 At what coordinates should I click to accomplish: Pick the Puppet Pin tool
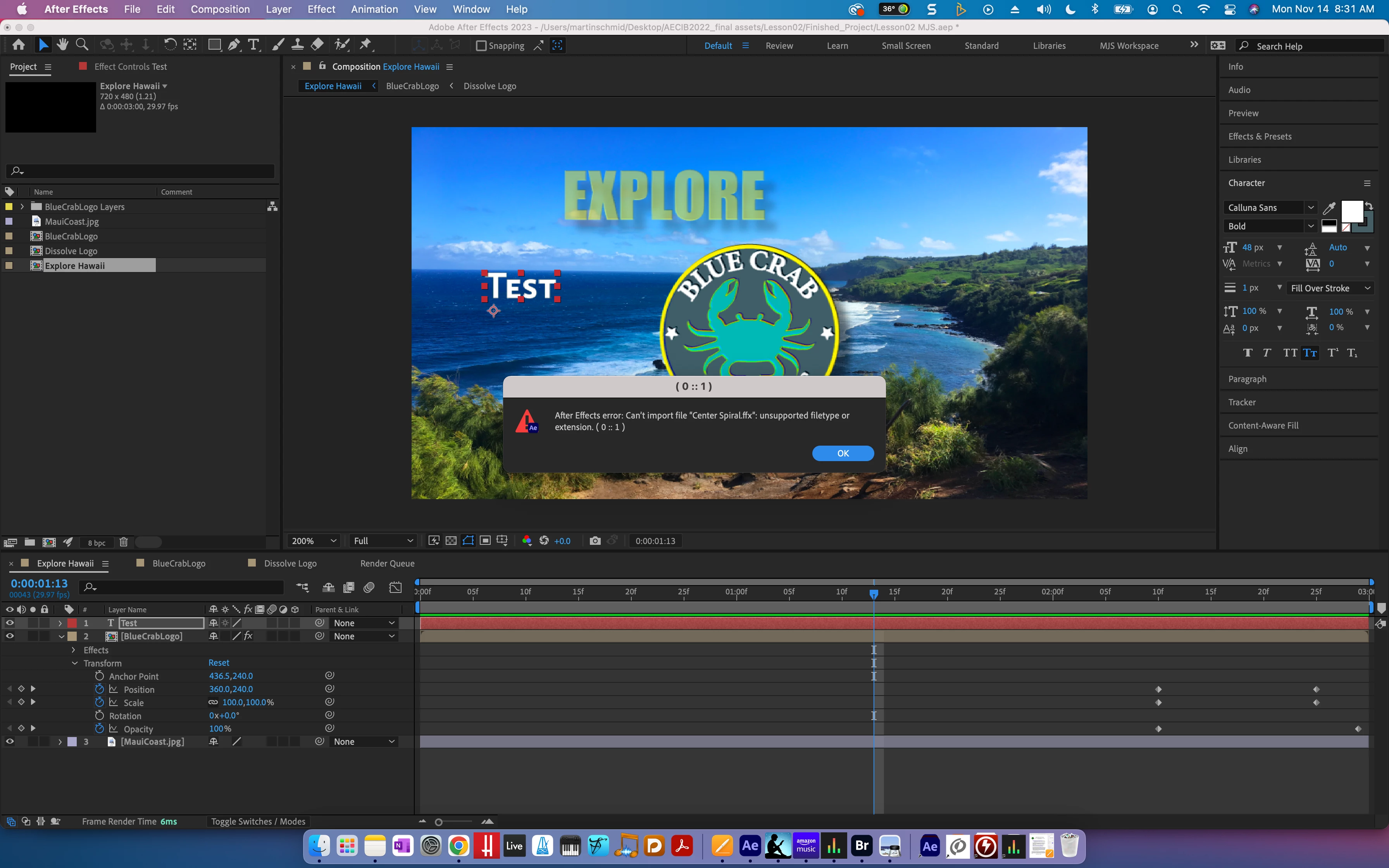pos(365,45)
